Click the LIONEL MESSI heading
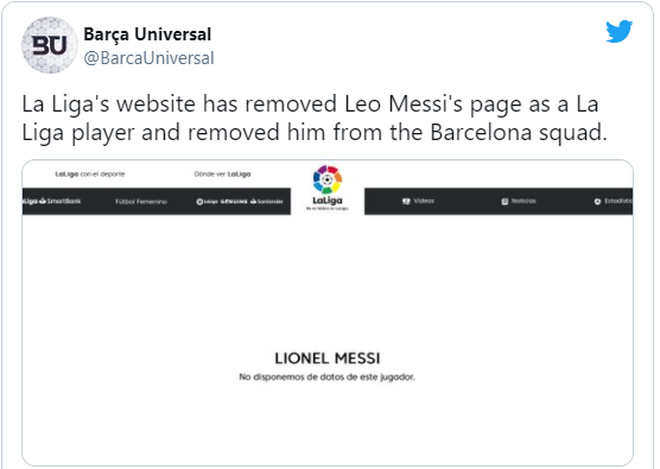660x469 pixels. click(326, 358)
